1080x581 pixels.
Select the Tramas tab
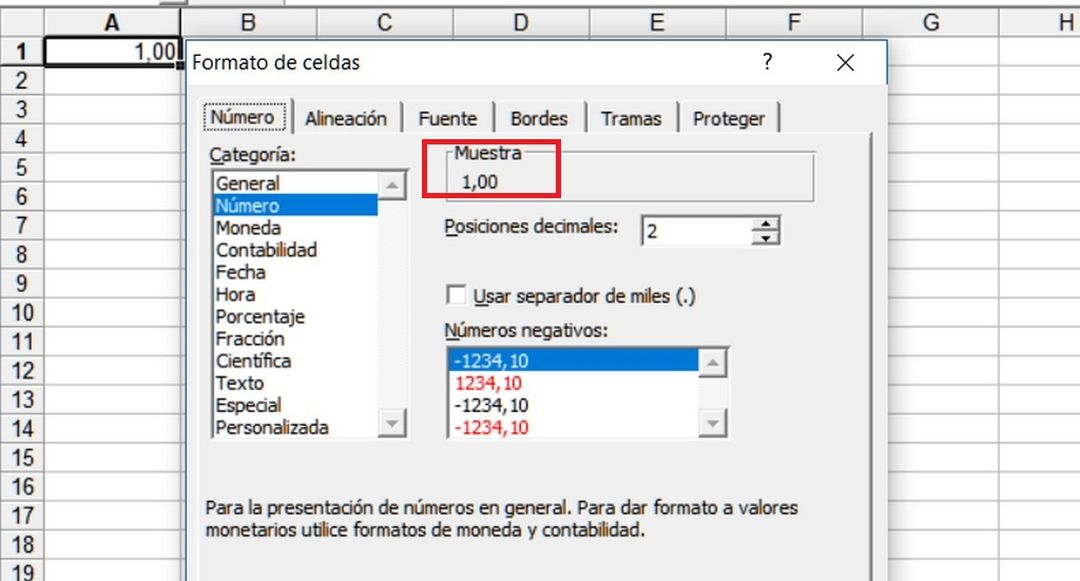(631, 117)
